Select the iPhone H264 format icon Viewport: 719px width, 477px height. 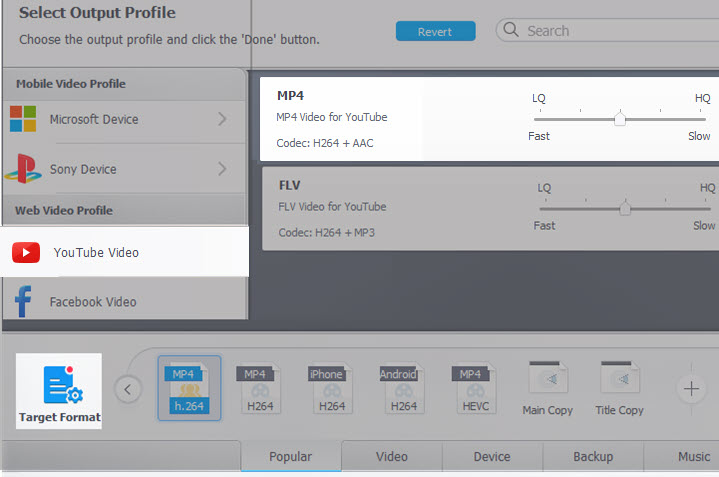click(x=332, y=388)
